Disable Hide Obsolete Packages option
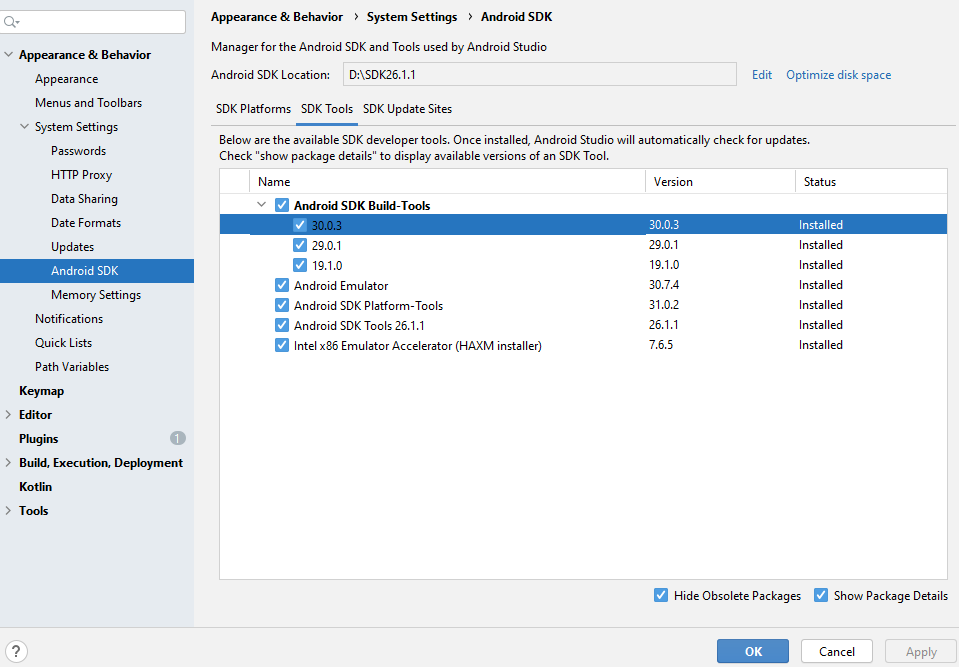The image size is (959, 667). [x=661, y=595]
